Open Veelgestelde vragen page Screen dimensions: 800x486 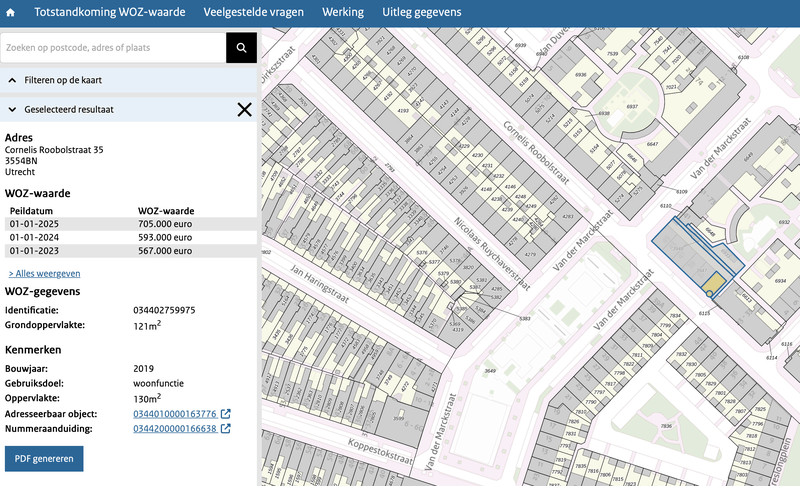254,12
